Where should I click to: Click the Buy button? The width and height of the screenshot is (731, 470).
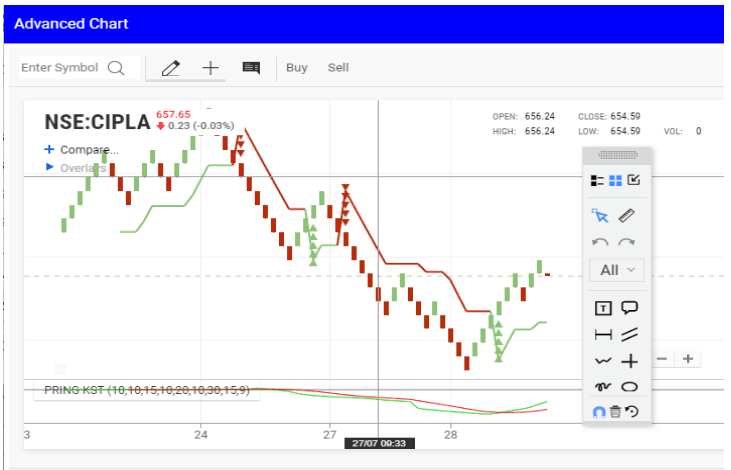(297, 68)
